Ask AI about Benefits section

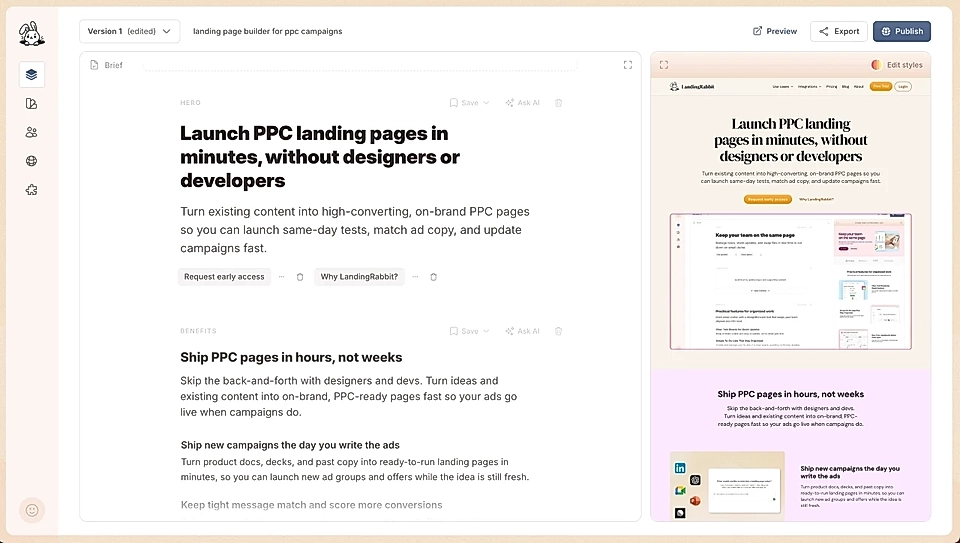click(x=523, y=331)
